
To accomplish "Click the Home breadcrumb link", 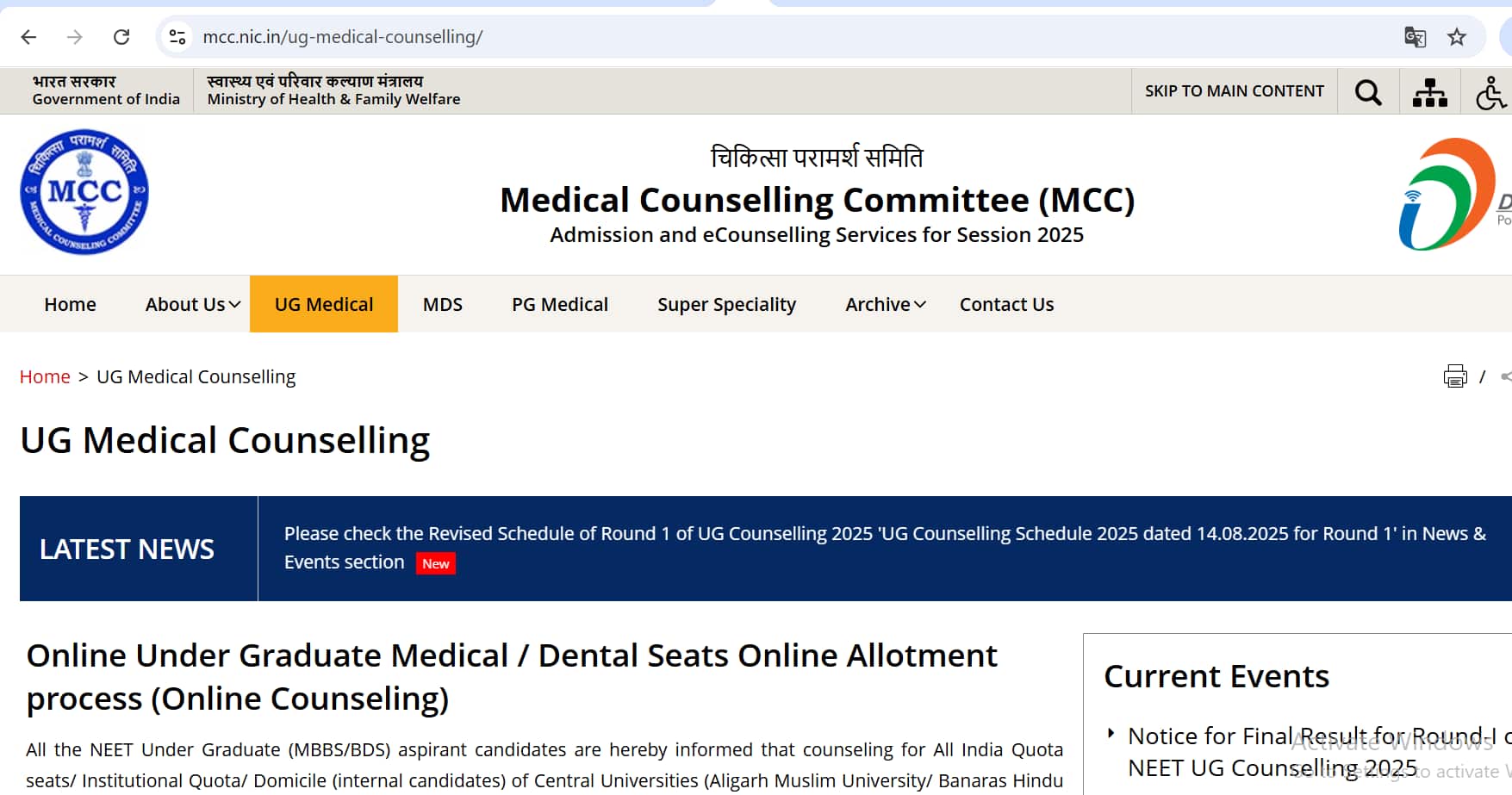I will 45,376.
